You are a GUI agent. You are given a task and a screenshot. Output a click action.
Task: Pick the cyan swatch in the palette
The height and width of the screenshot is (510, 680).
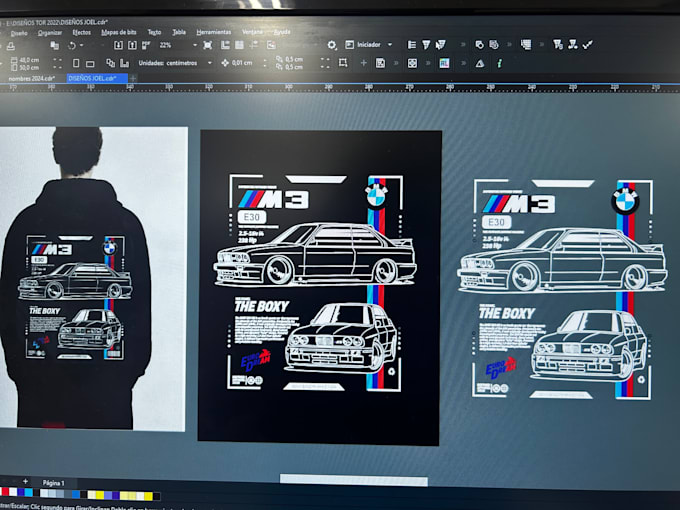click(x=29, y=492)
